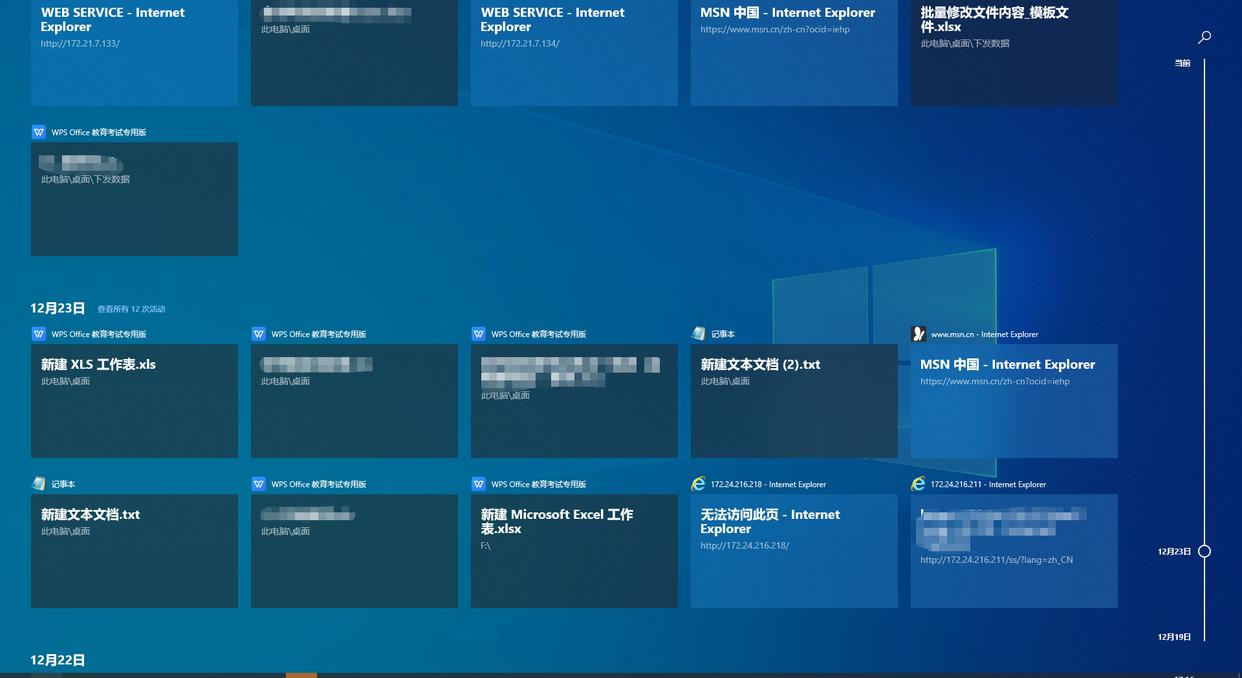This screenshot has height=678, width=1242.
Task: Open the MSN 中国 browsing activity card
Action: 1014,400
